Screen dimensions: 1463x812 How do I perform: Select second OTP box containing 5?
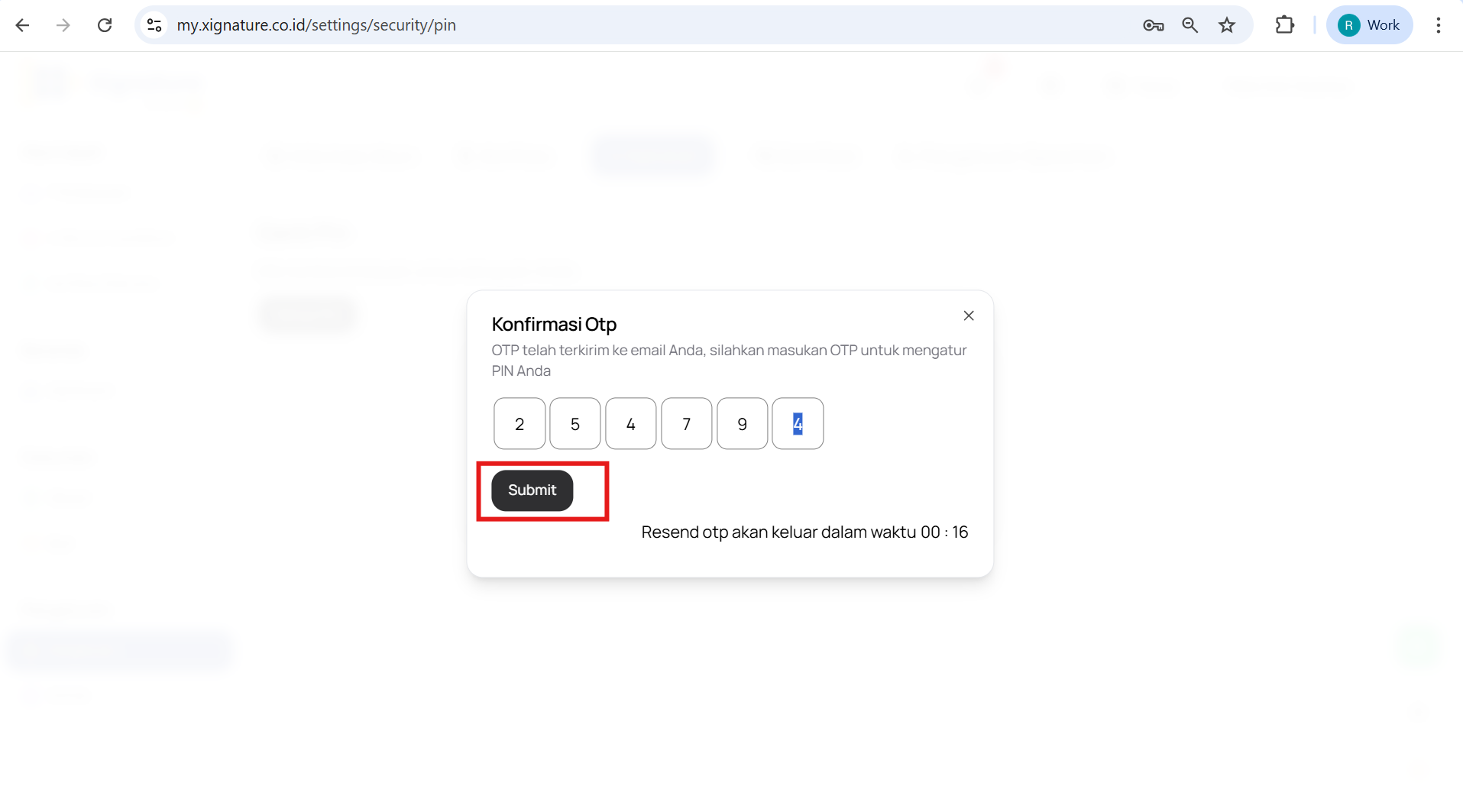575,424
